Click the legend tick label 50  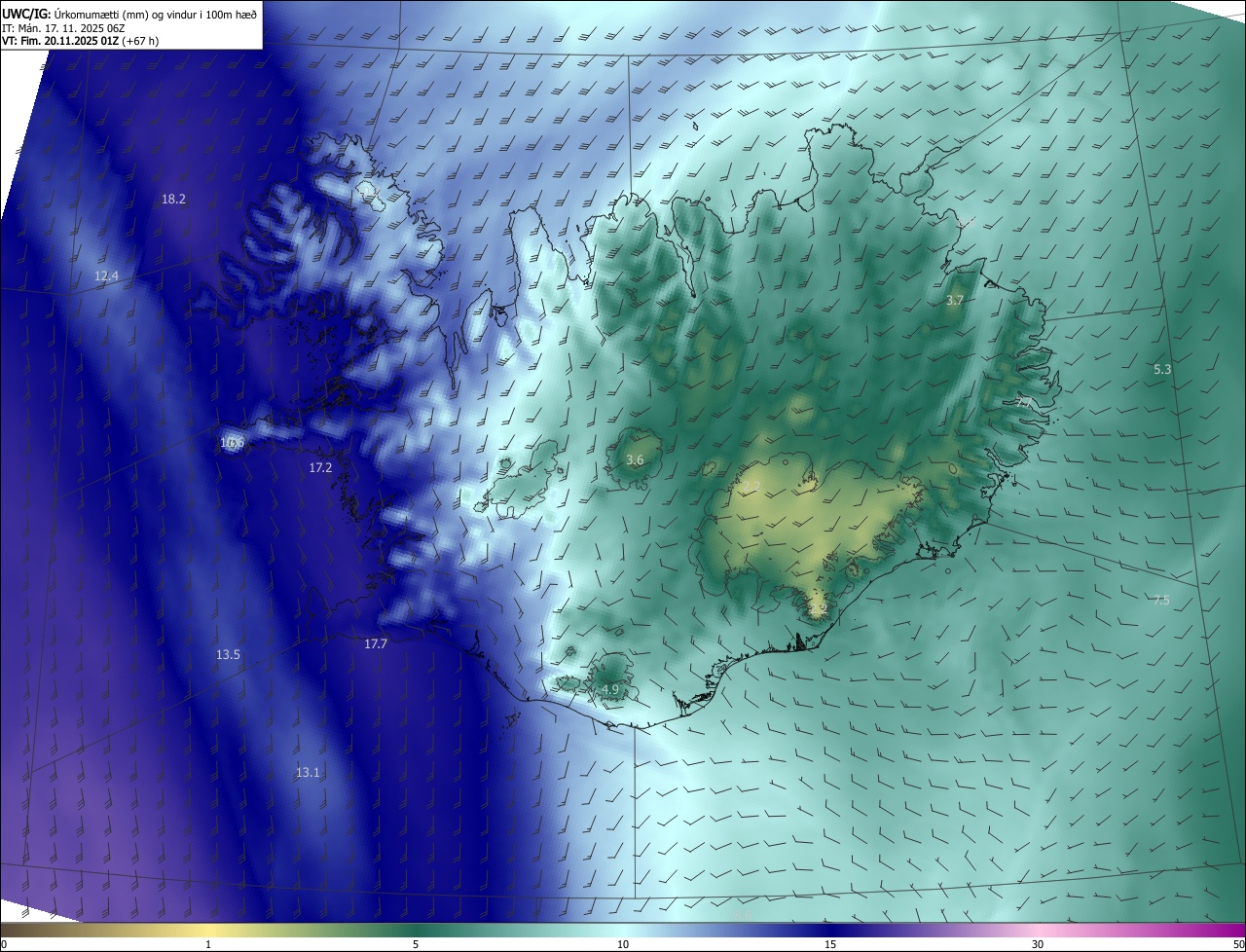pyautogui.click(x=1238, y=945)
